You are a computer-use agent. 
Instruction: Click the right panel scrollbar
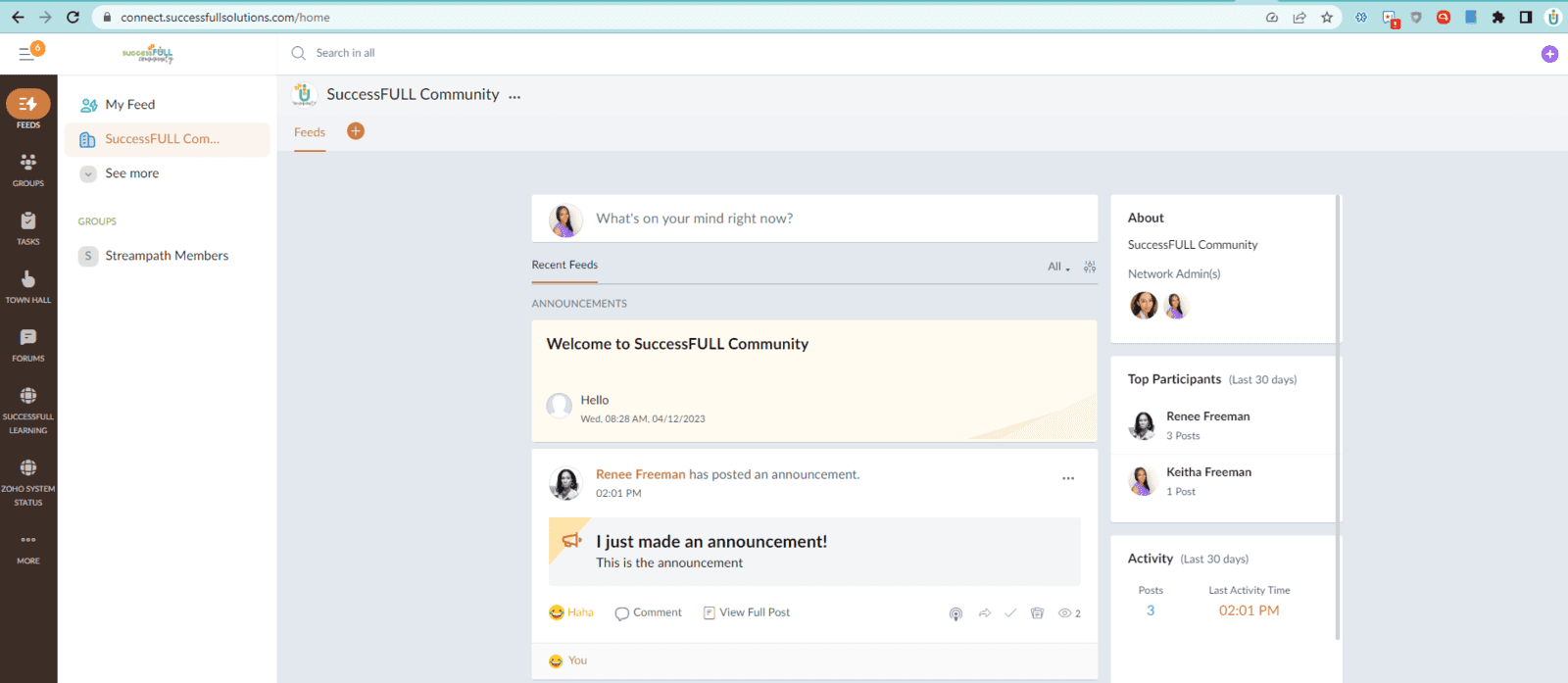pyautogui.click(x=1339, y=416)
